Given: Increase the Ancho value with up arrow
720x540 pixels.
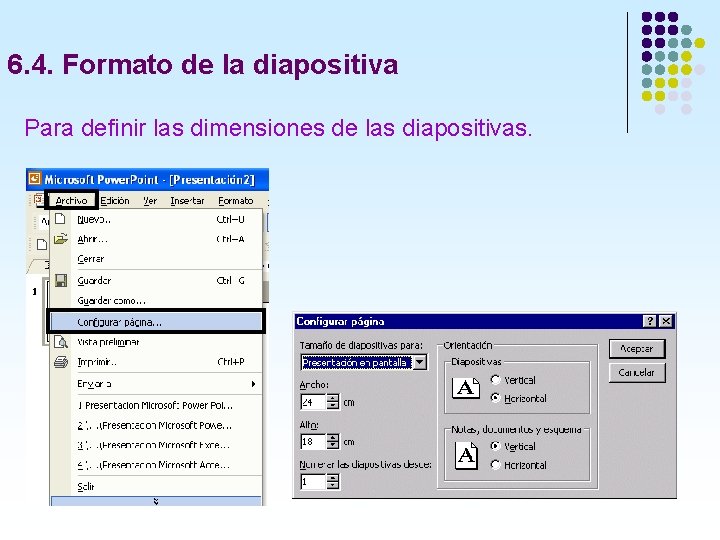Looking at the screenshot, I should 333,398.
